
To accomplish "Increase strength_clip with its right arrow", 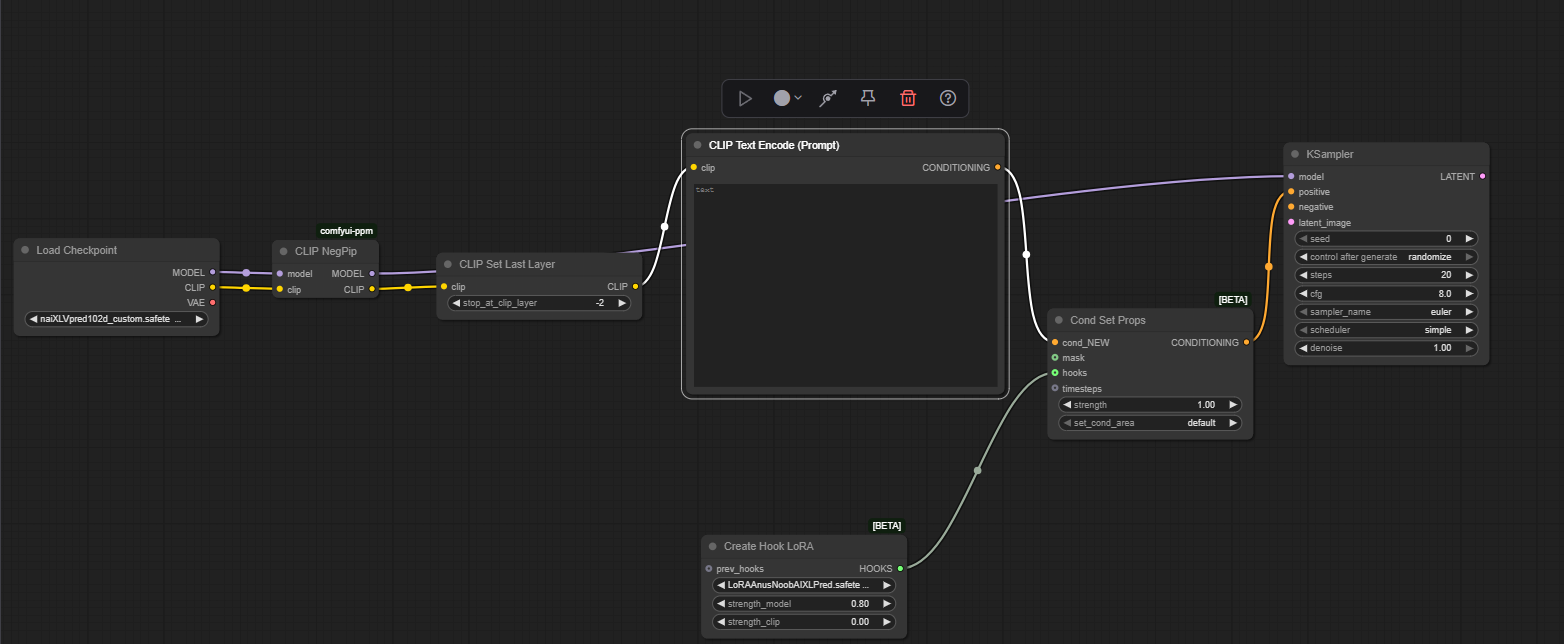I will coord(887,622).
